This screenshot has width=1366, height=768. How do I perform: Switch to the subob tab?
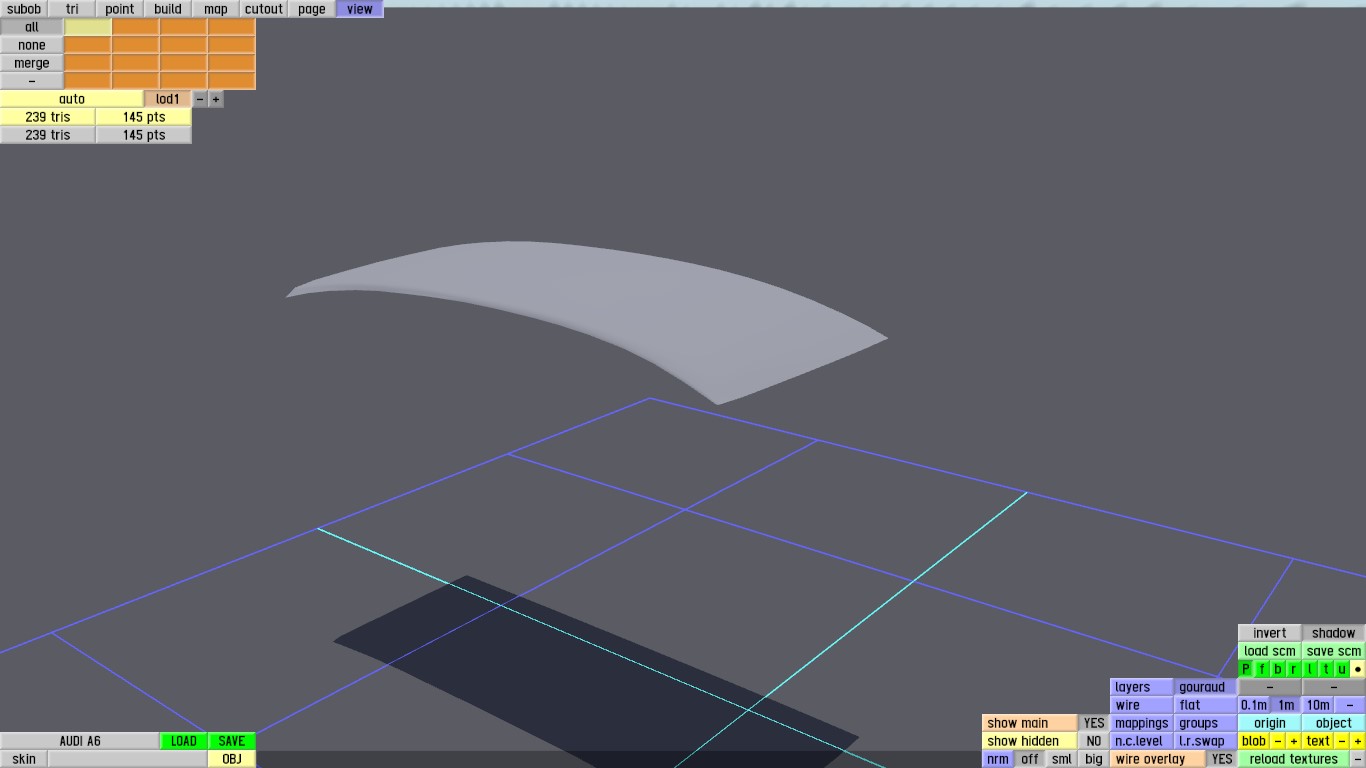coord(24,9)
